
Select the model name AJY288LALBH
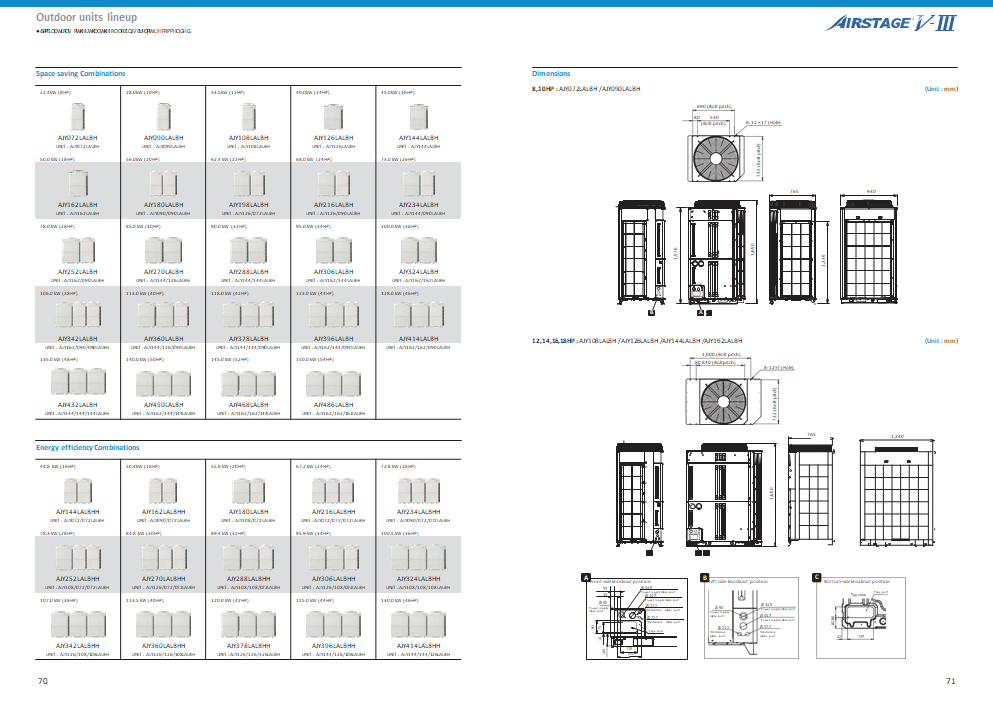[x=248, y=272]
